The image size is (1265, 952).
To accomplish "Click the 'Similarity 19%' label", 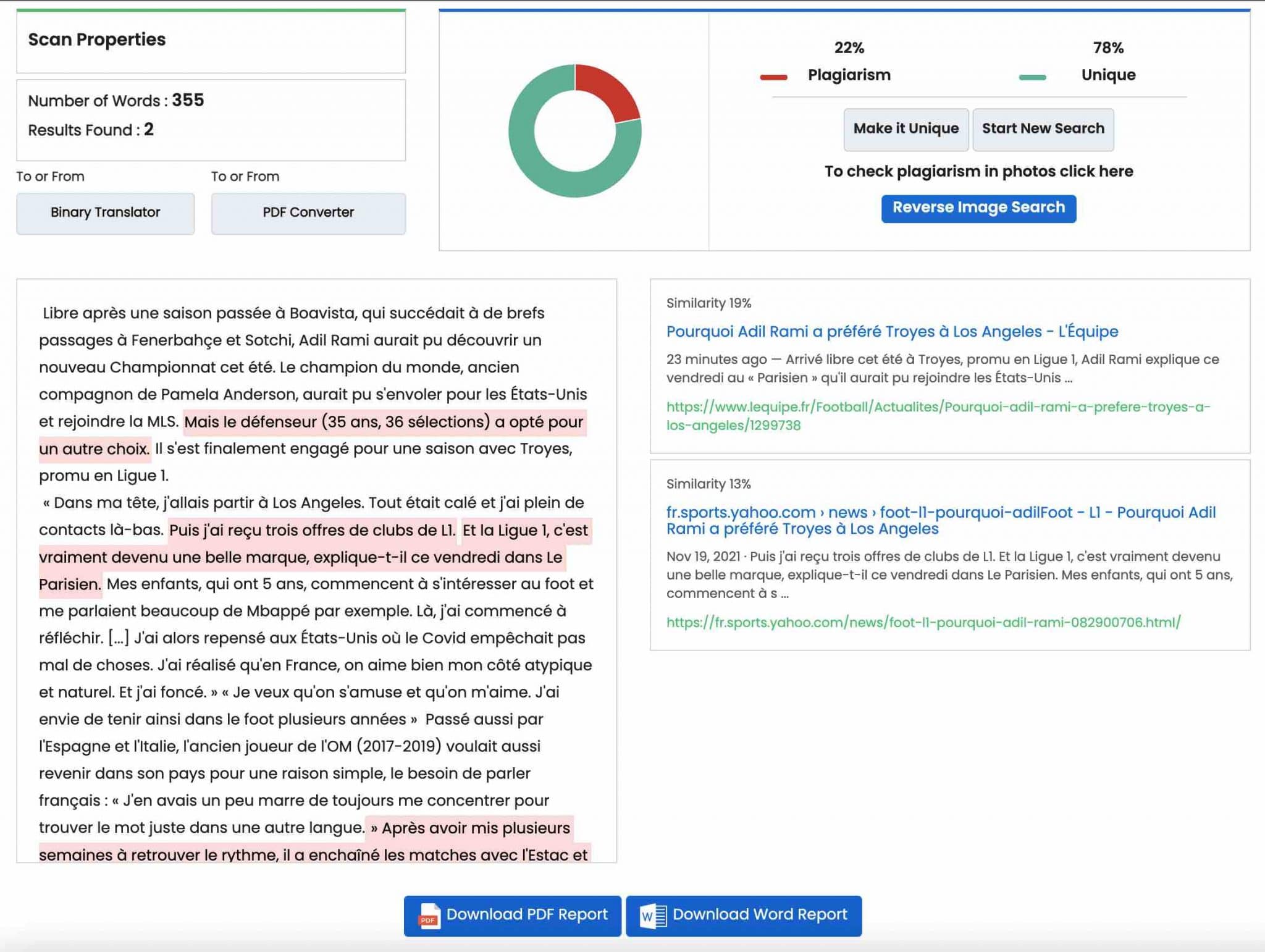I will [x=708, y=303].
